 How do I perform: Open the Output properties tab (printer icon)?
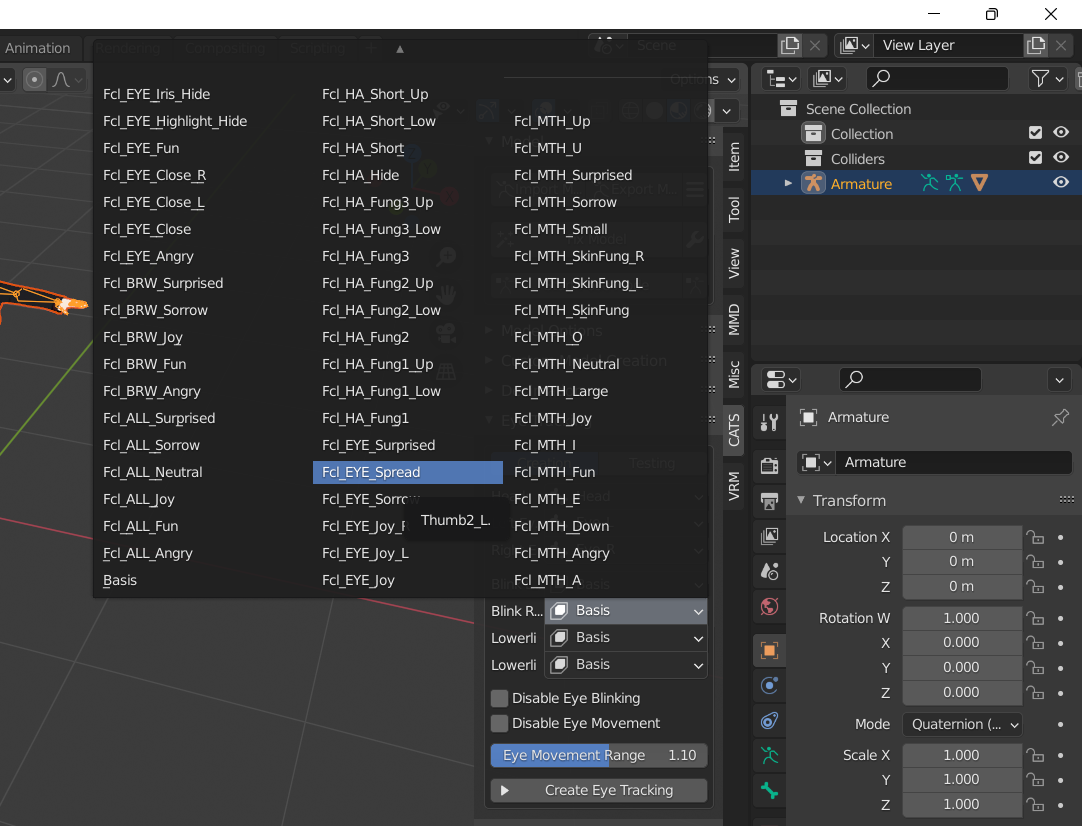pos(769,502)
